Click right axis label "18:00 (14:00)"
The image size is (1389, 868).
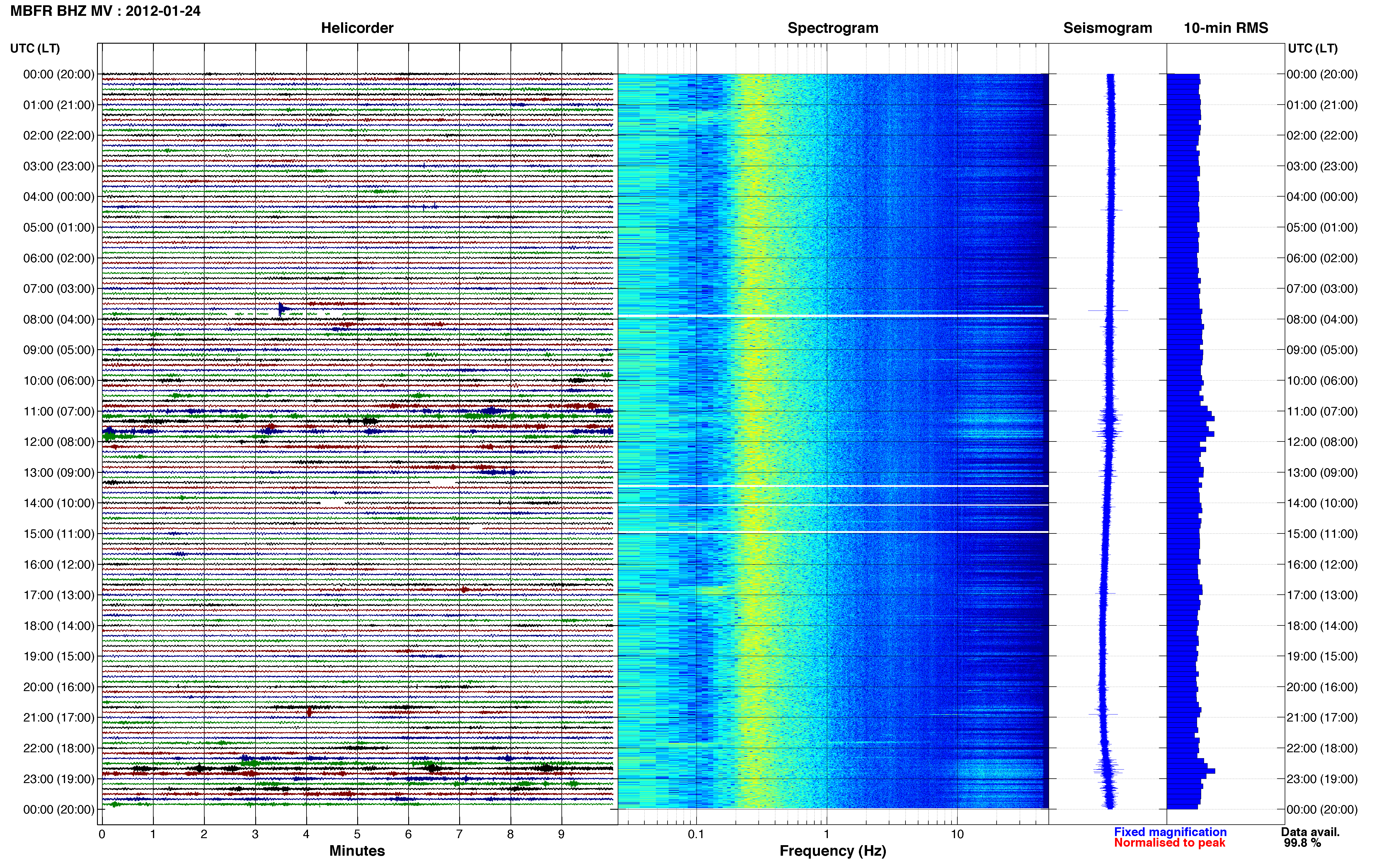point(1322,626)
